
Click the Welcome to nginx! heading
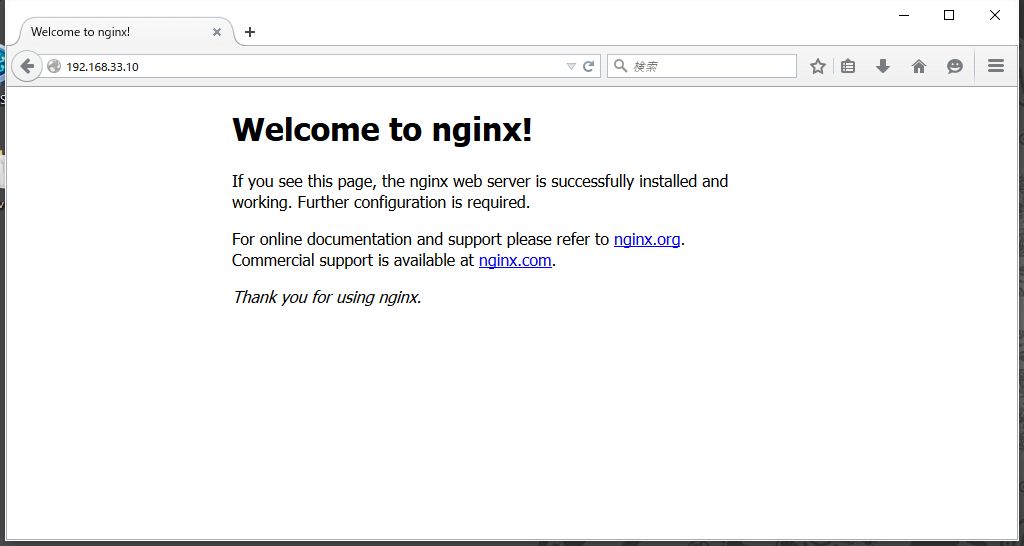[x=382, y=129]
